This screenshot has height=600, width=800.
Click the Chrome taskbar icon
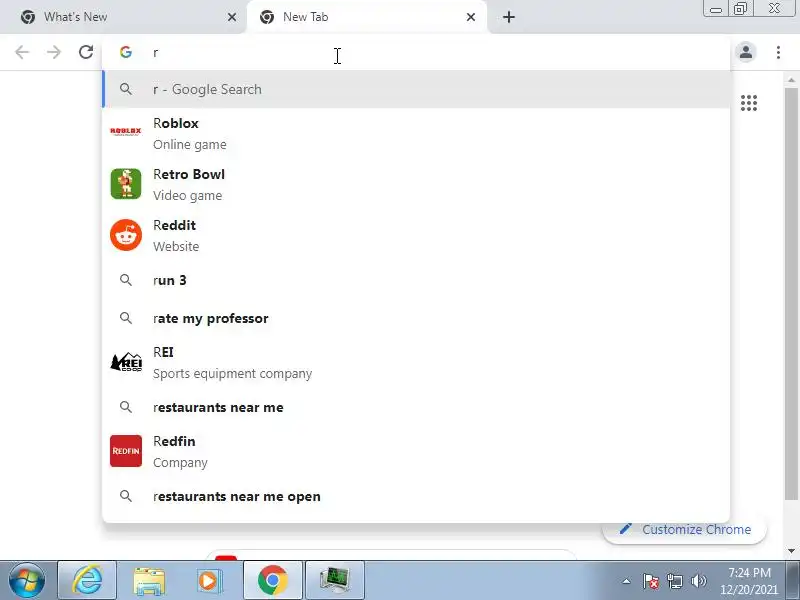coord(272,580)
